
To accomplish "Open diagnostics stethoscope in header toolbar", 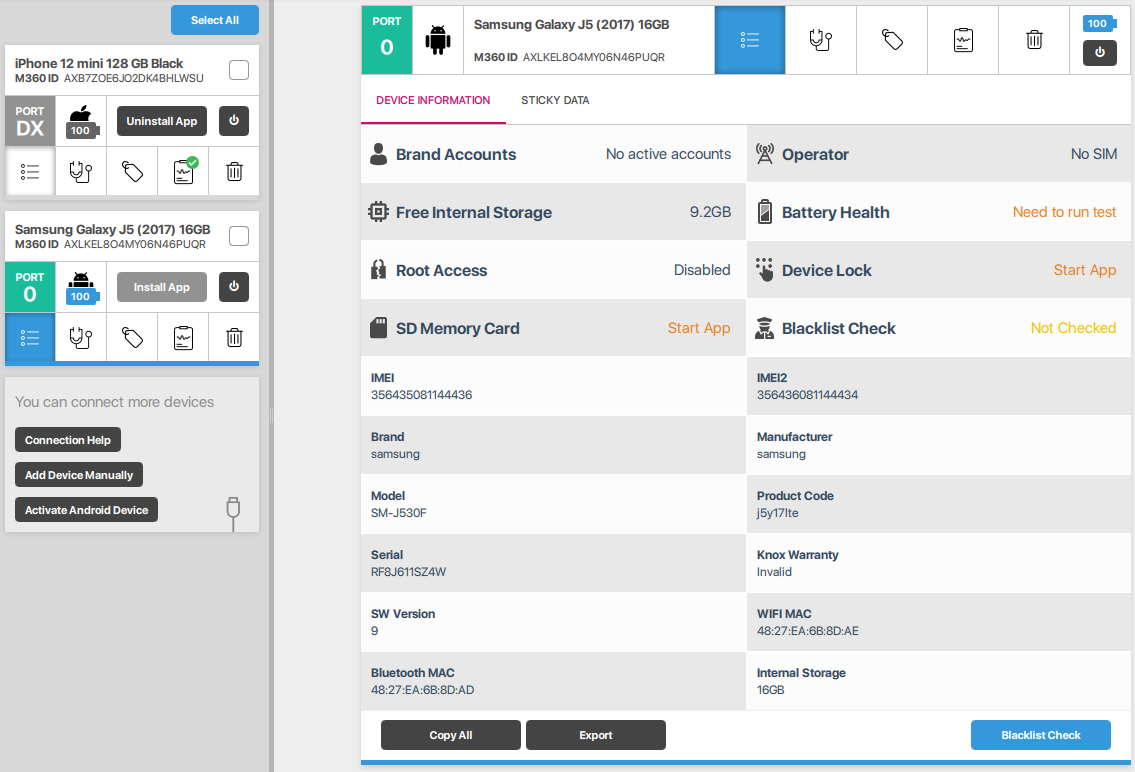I will 821,41.
